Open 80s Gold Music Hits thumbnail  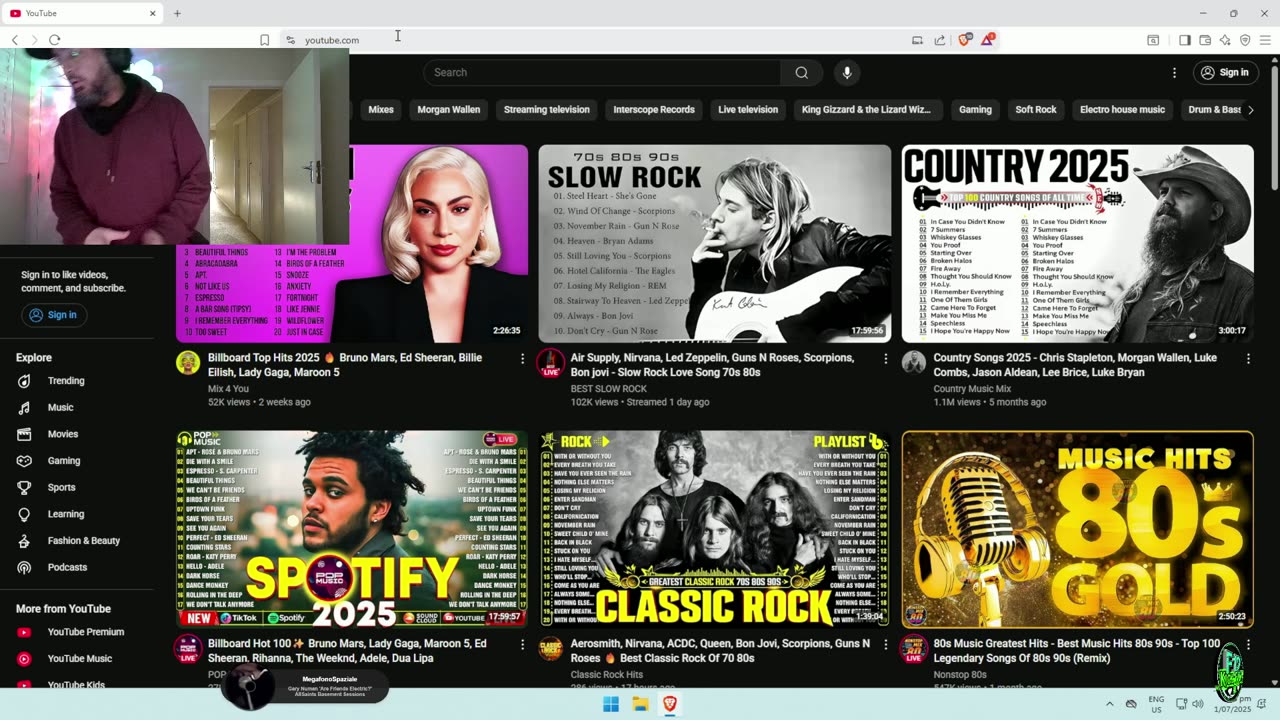coord(1078,529)
